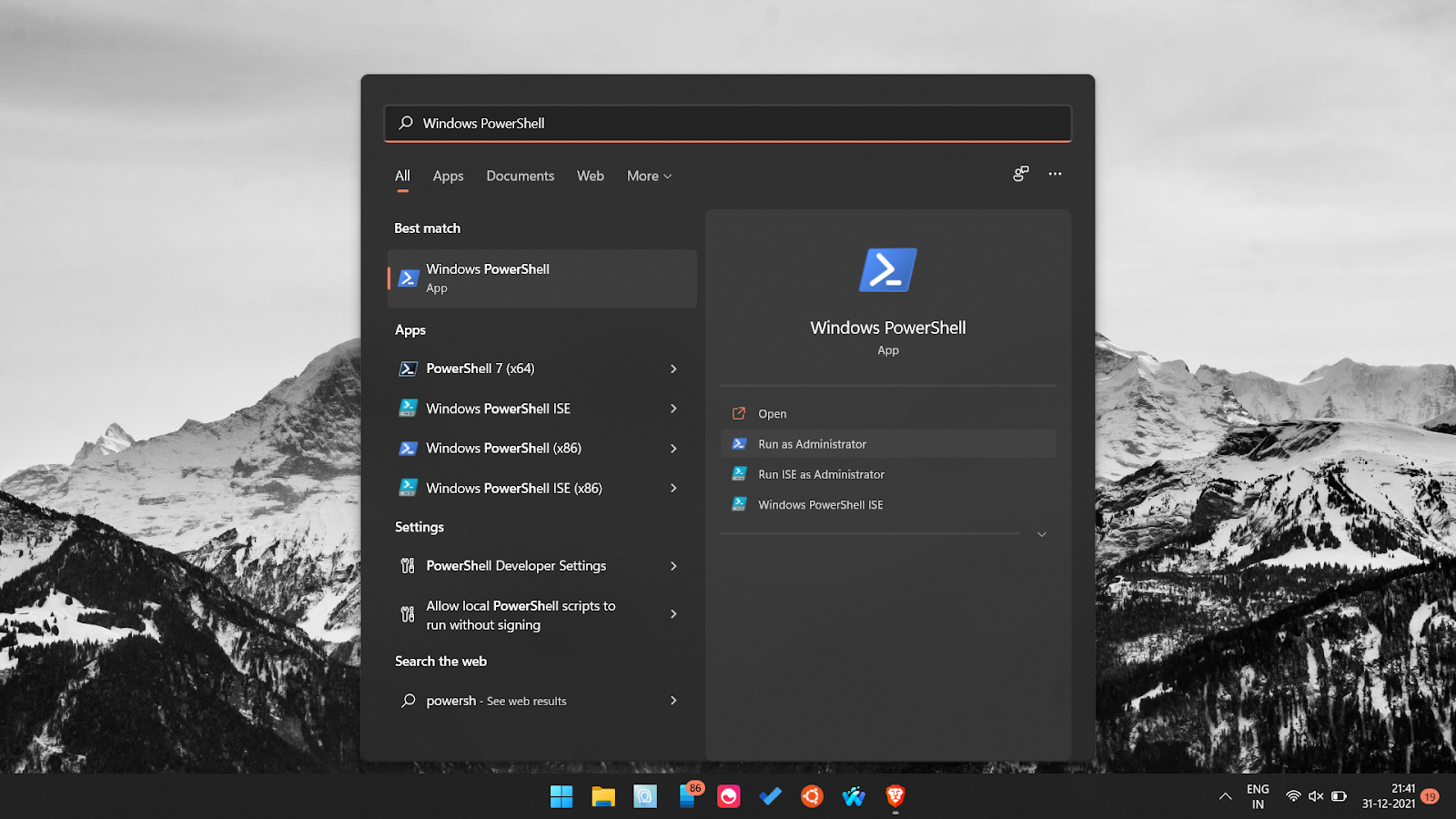Expand PowerShell 7 (x64) options arrow
The width and height of the screenshot is (1456, 819).
tap(673, 369)
